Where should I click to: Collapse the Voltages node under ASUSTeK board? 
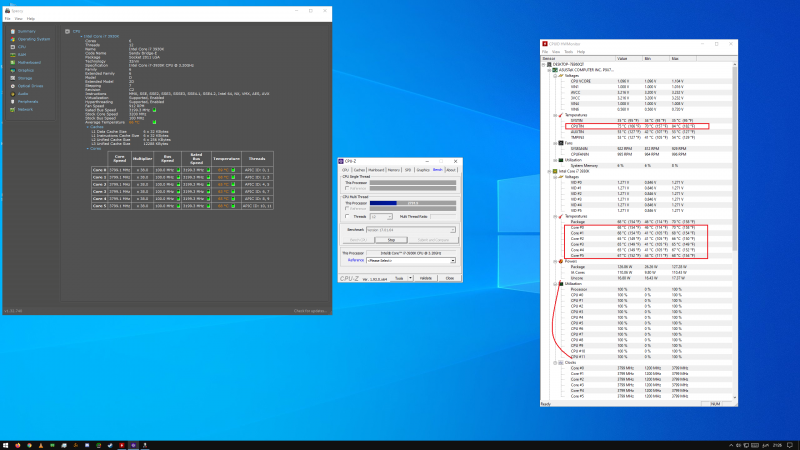553,76
